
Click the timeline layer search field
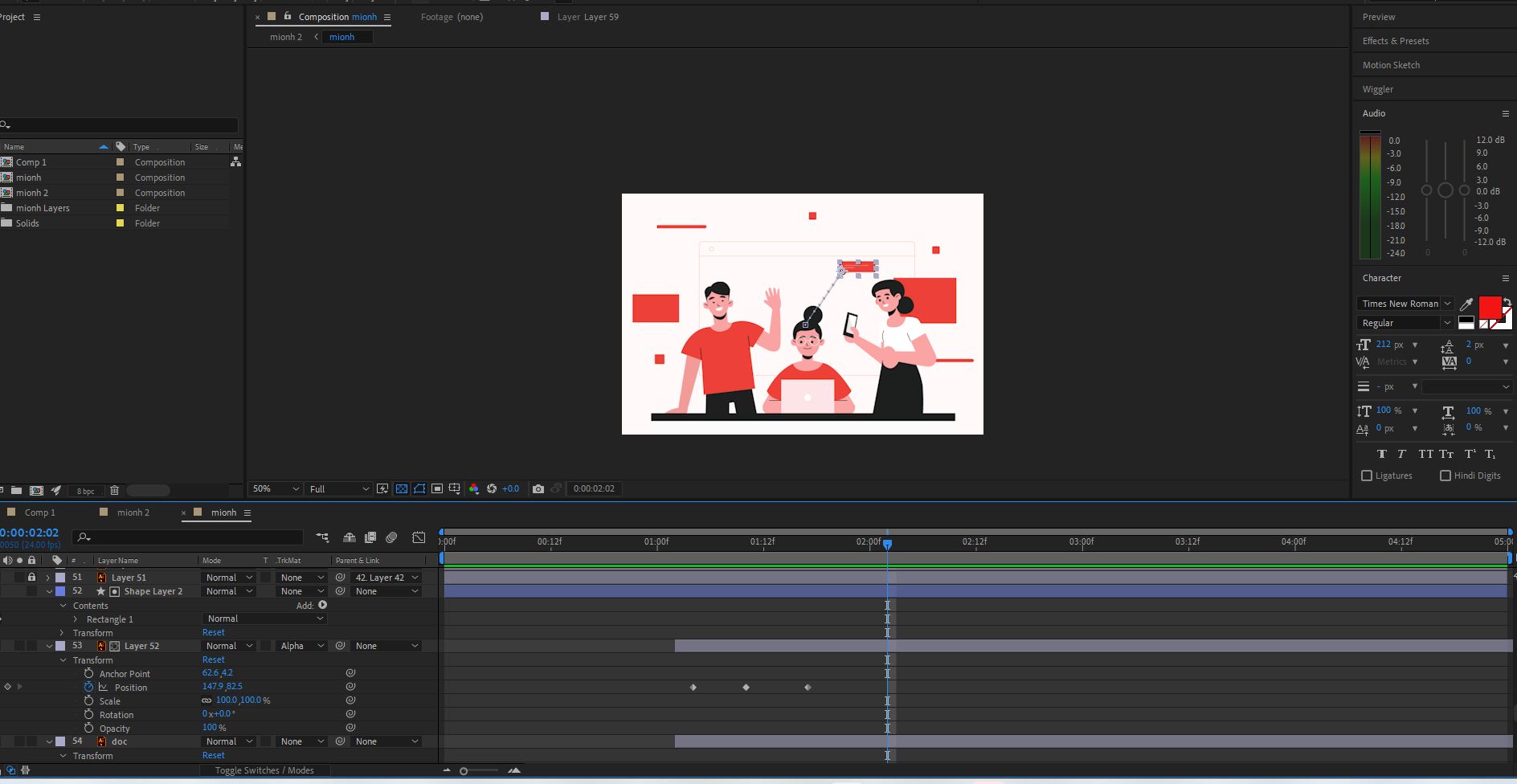pos(189,537)
